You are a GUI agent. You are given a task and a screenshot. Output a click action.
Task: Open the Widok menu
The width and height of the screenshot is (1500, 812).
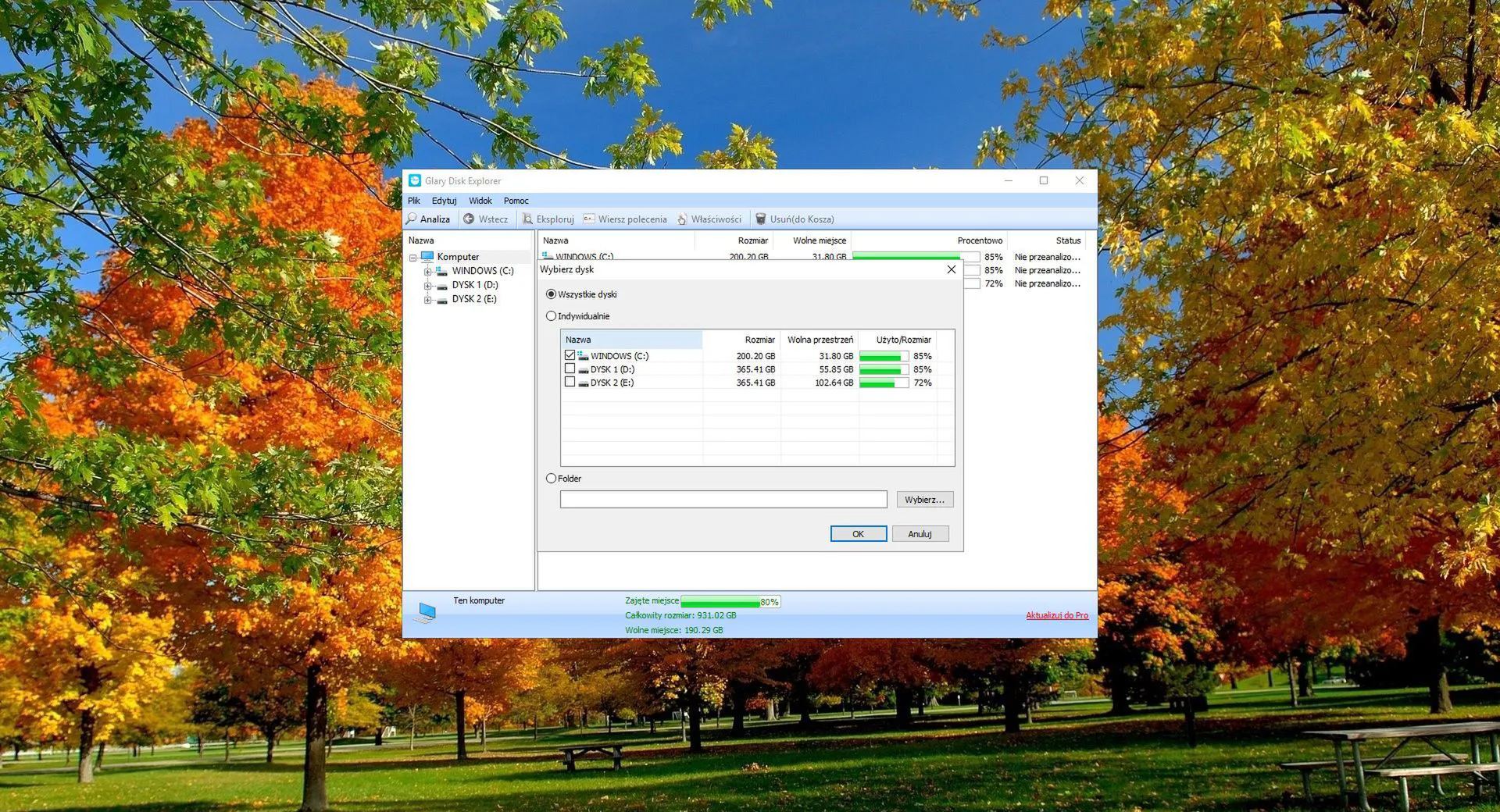coord(480,201)
